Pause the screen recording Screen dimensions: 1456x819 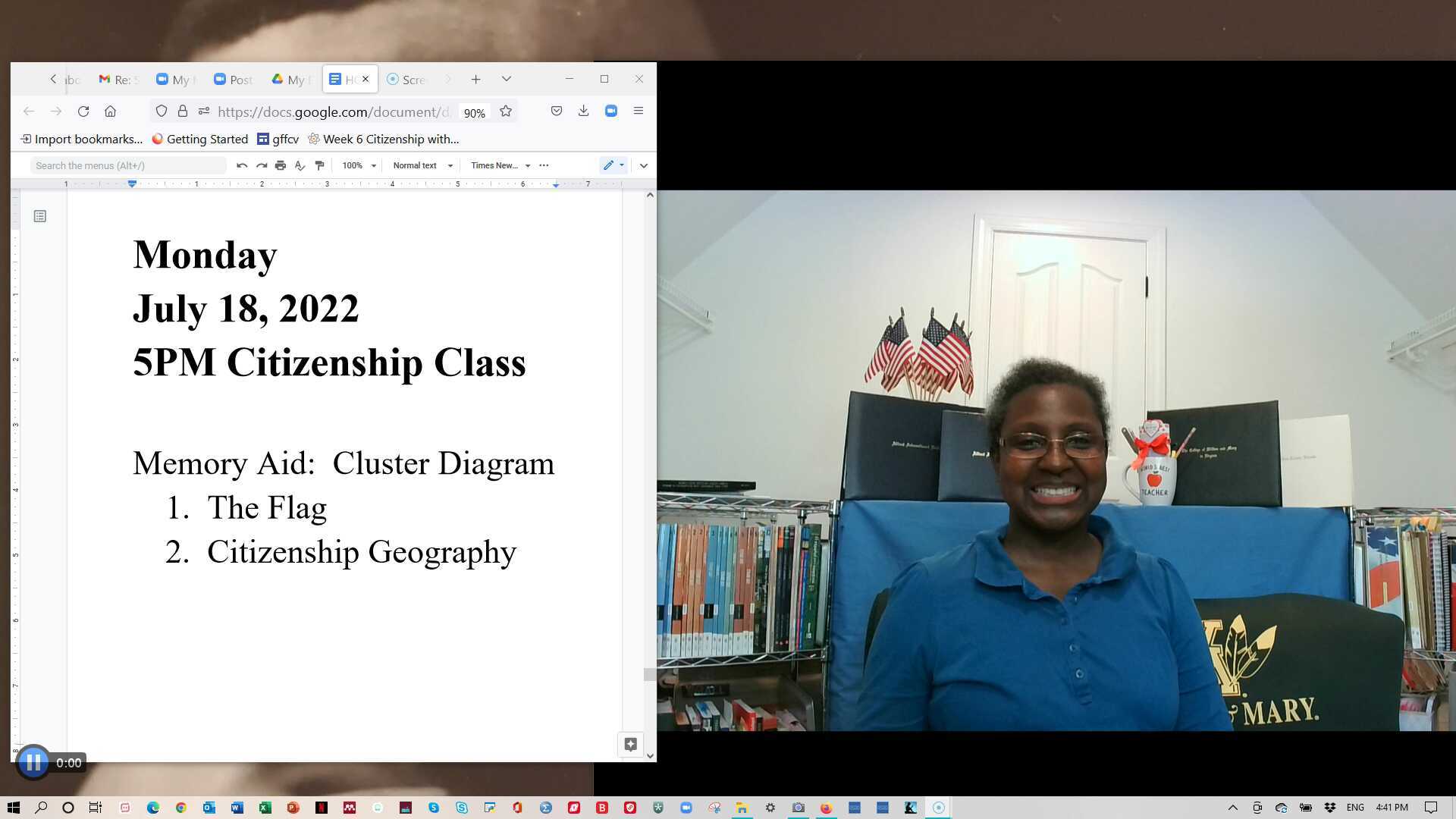coord(33,762)
